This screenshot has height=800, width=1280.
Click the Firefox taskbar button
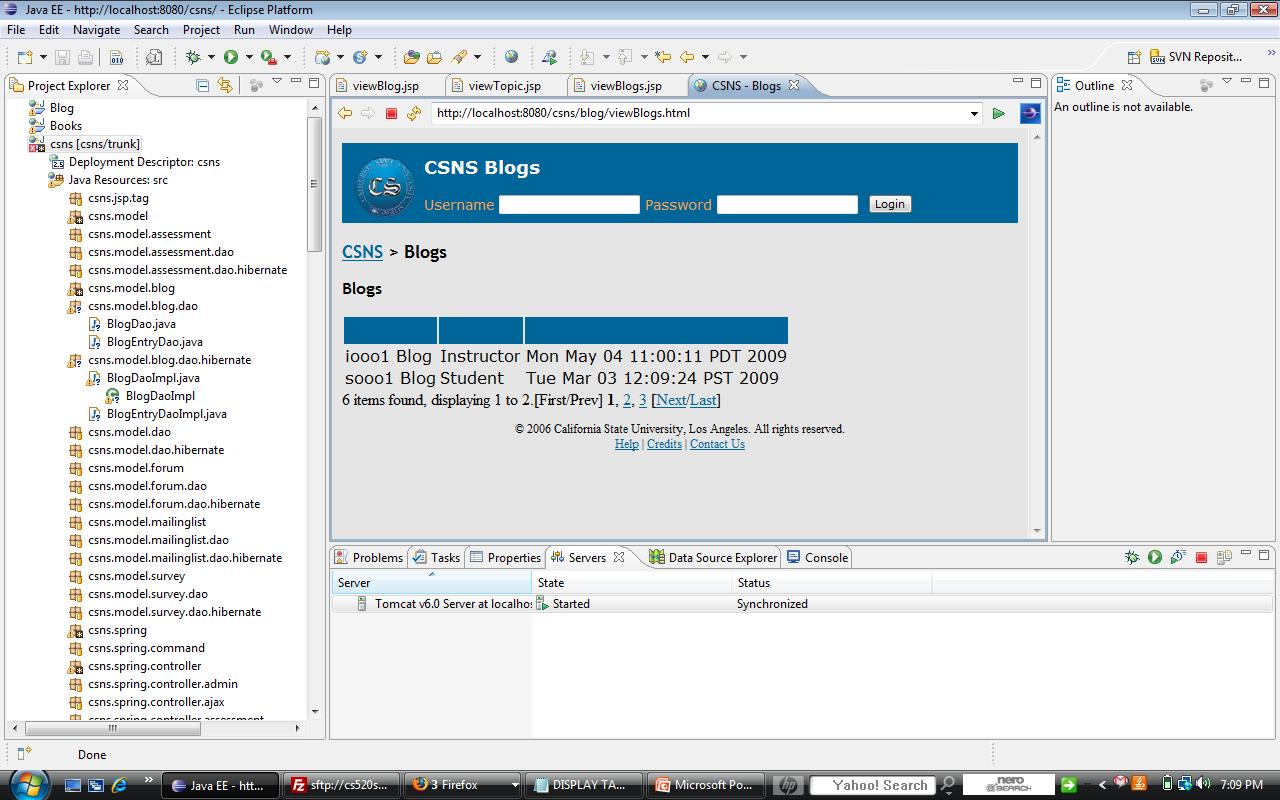click(459, 785)
